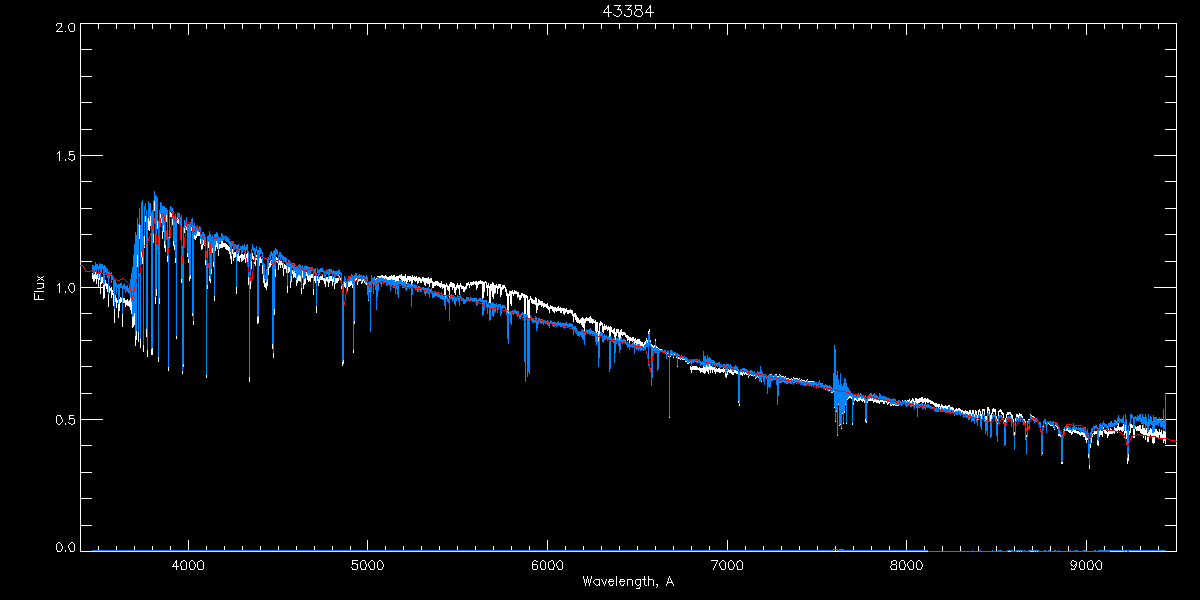Click the 1.5 flux tick label

[65, 156]
